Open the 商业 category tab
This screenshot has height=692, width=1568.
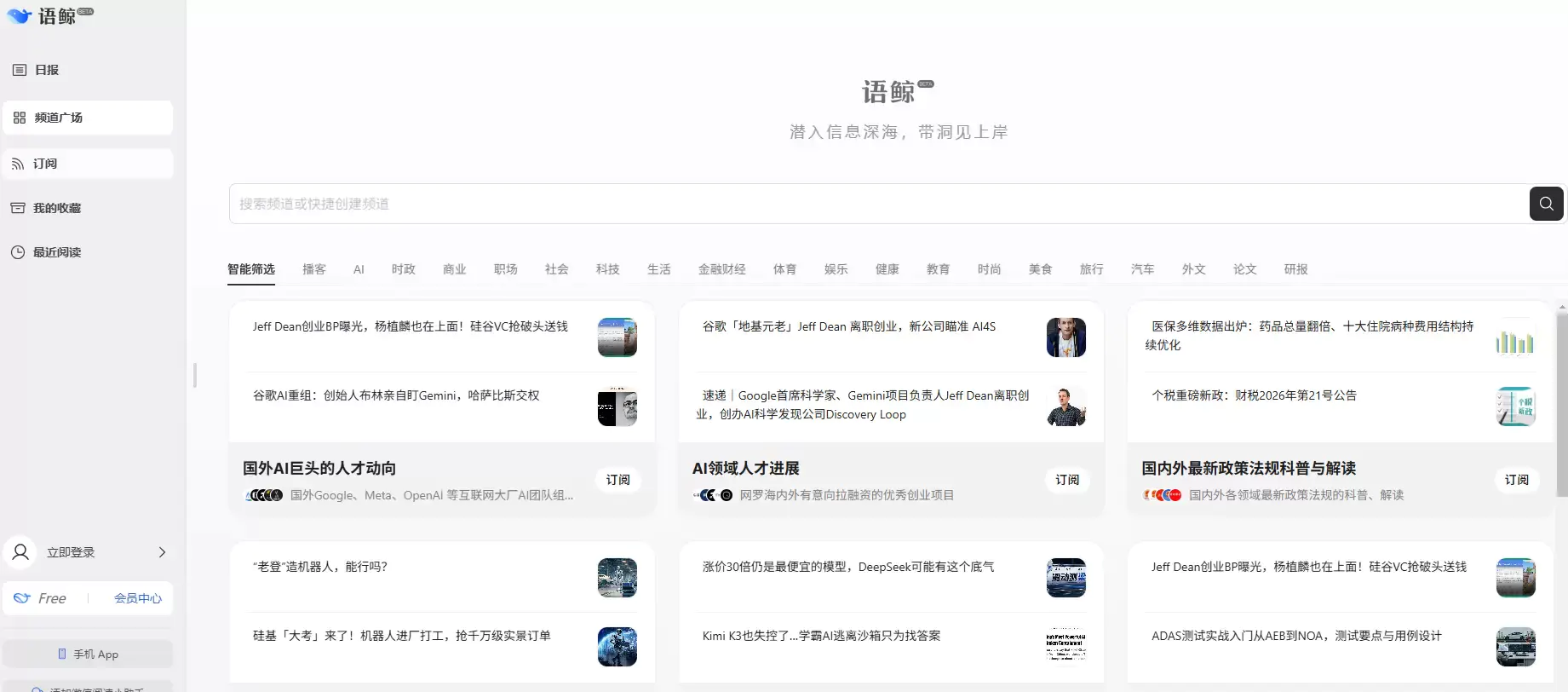[x=455, y=269]
